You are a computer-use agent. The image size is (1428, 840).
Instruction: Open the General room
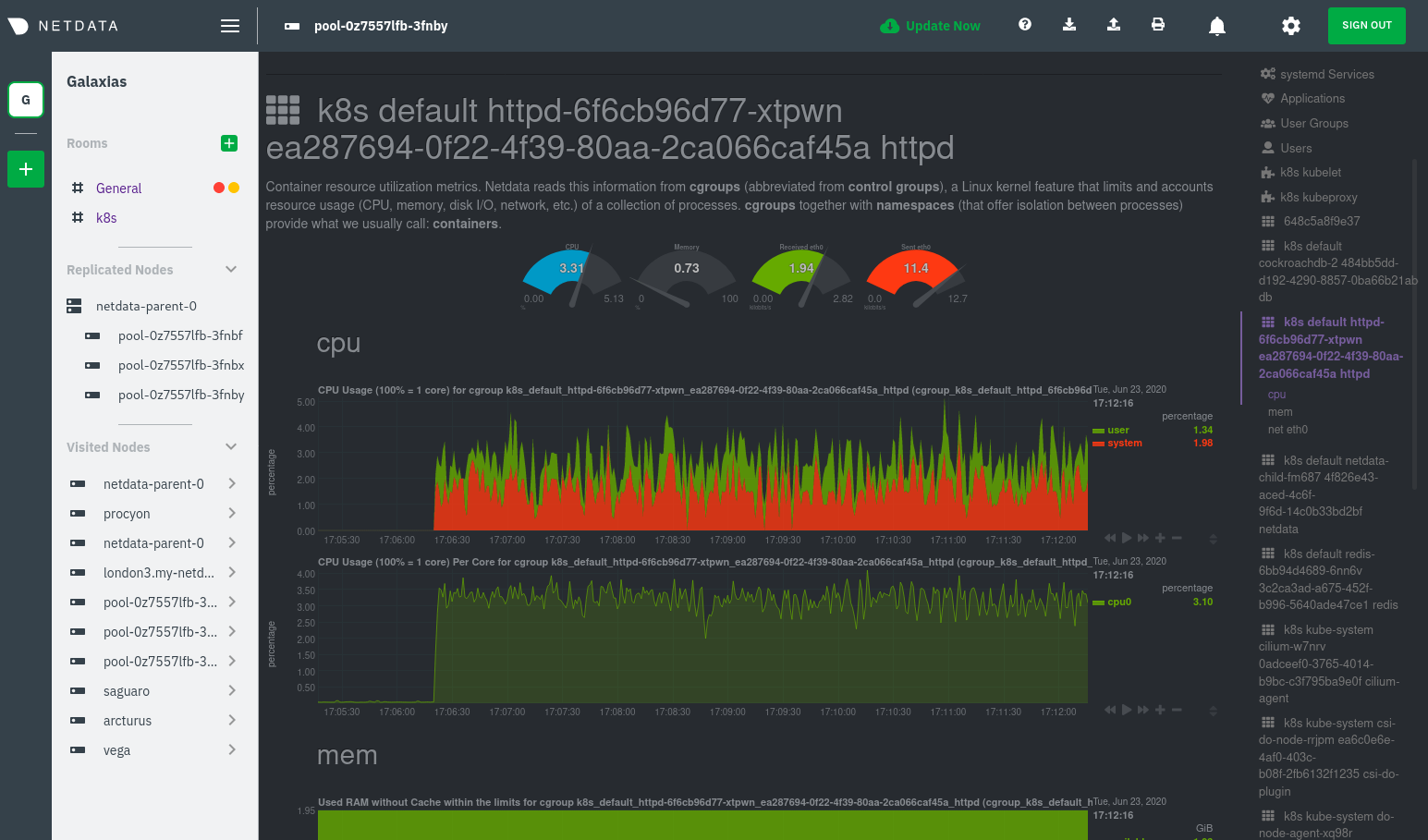tap(118, 188)
